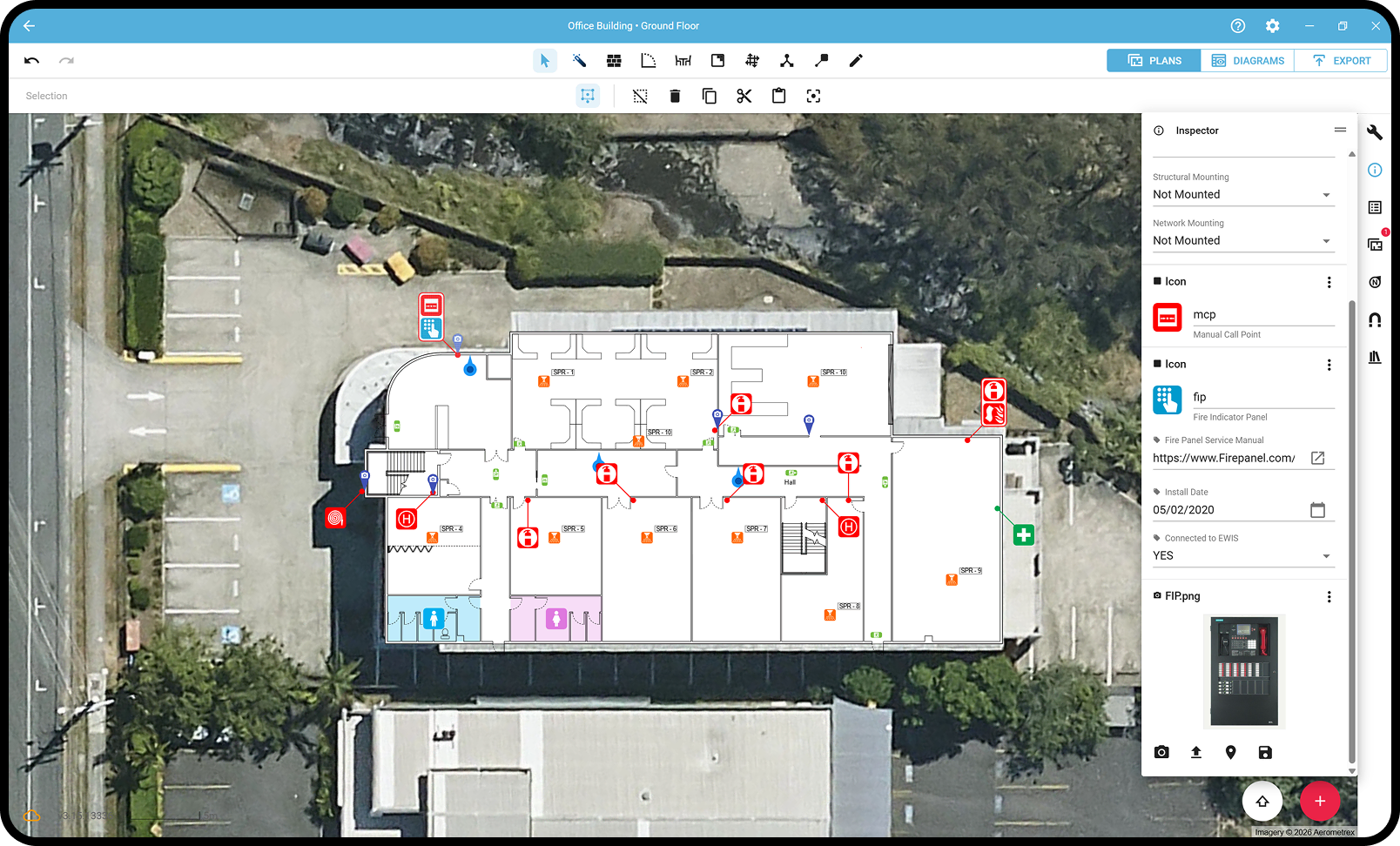Select the pencil drawing tool
The image size is (1400, 846).
coord(856,60)
